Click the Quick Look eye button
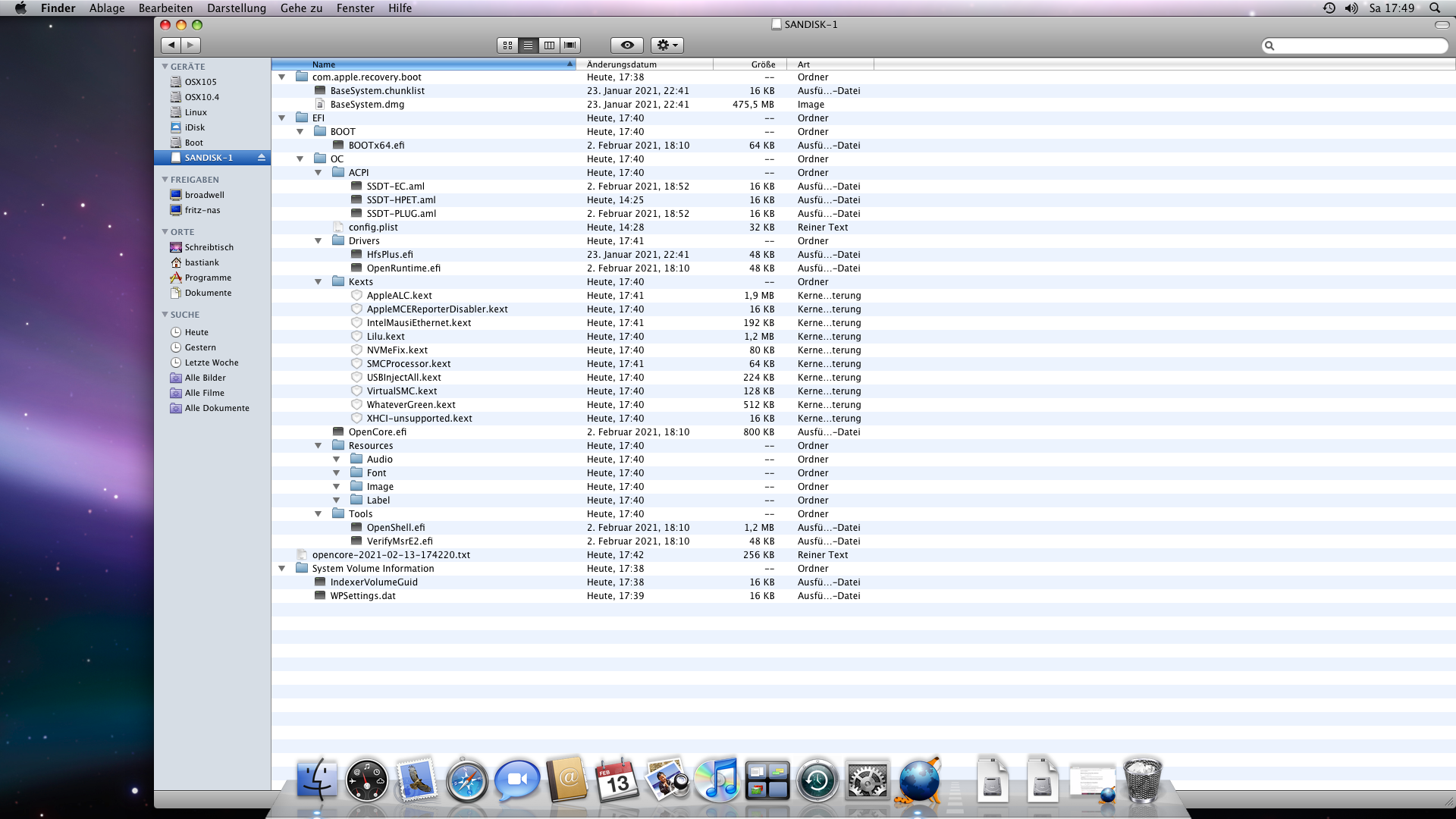 [x=626, y=45]
